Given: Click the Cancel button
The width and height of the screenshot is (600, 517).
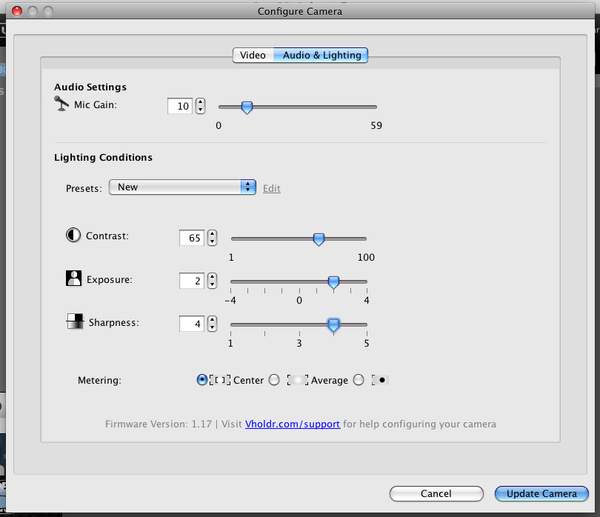Looking at the screenshot, I should click(x=436, y=494).
